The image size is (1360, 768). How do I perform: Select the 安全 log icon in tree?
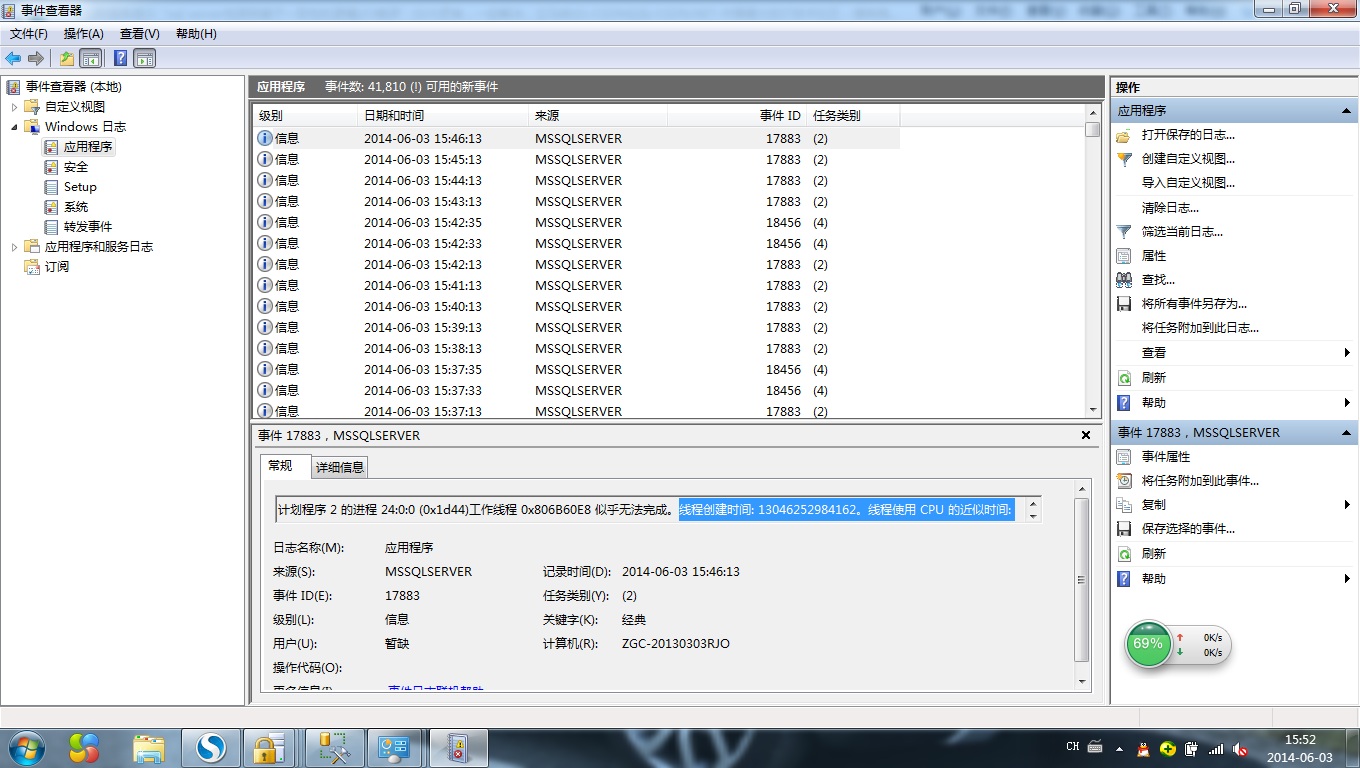52,167
